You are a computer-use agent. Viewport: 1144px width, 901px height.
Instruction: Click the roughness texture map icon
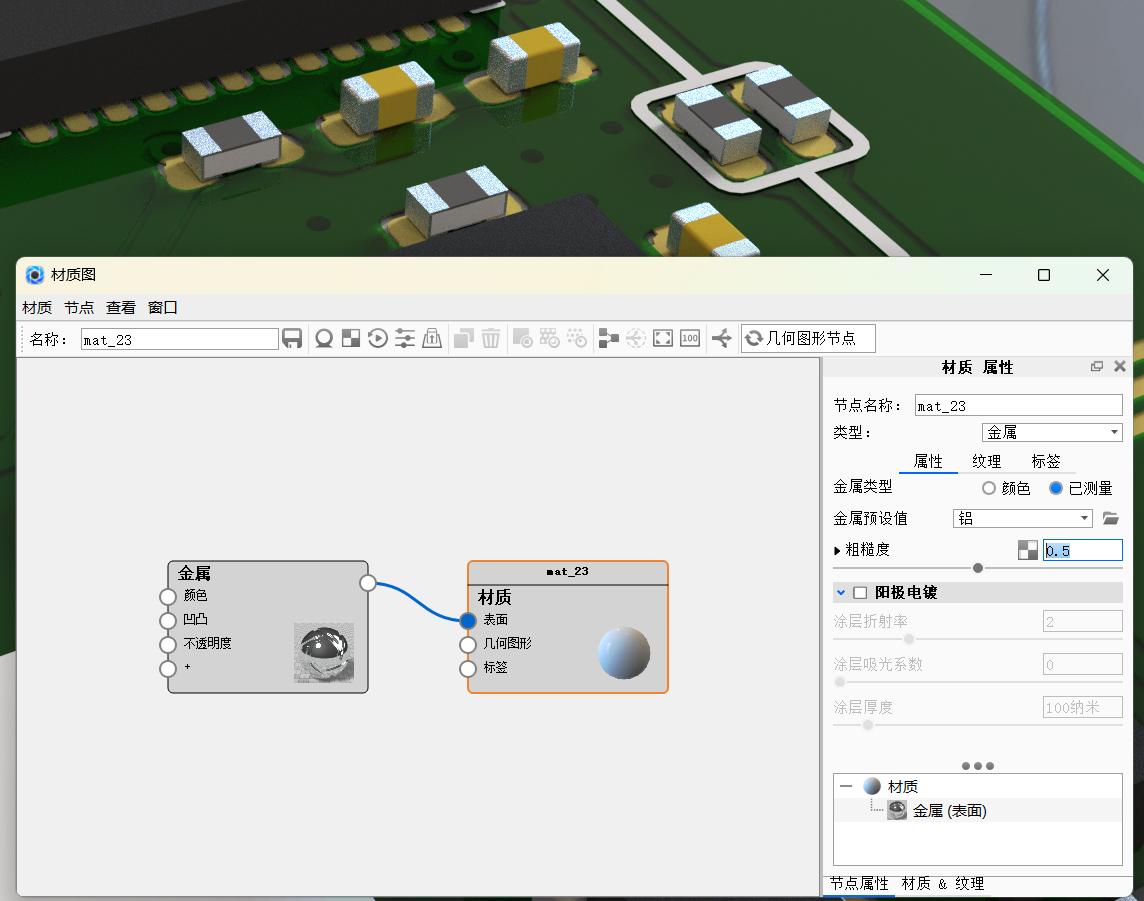pos(1027,549)
